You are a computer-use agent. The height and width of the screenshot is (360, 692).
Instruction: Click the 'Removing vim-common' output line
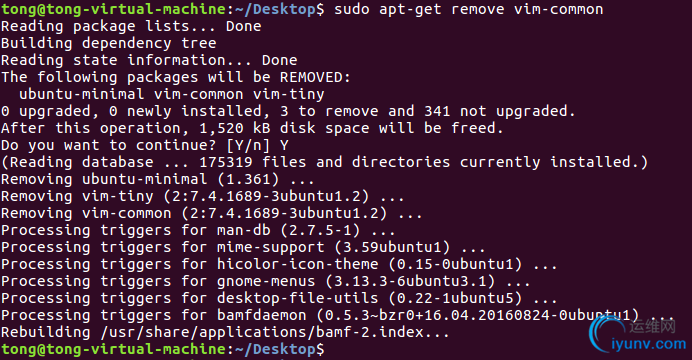(211, 213)
